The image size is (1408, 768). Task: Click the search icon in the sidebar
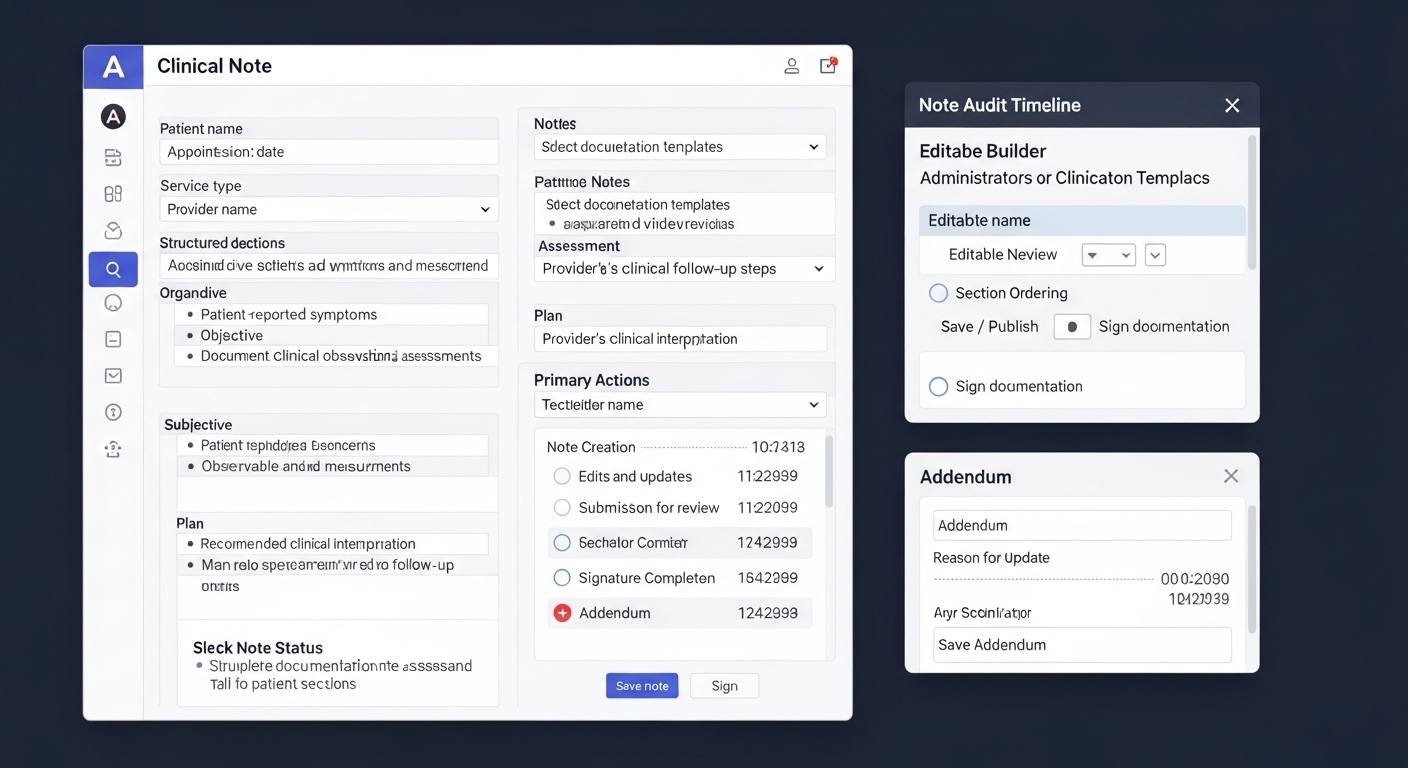pos(113,269)
